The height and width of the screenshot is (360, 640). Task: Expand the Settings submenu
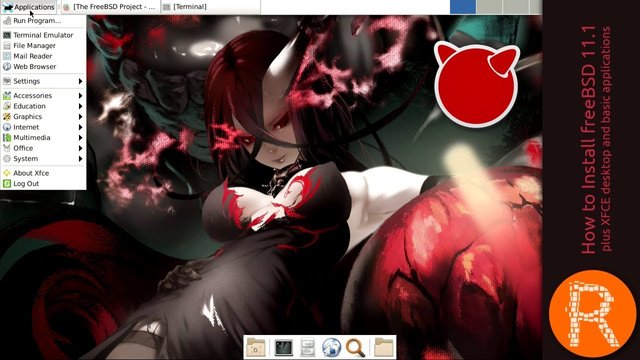point(43,81)
